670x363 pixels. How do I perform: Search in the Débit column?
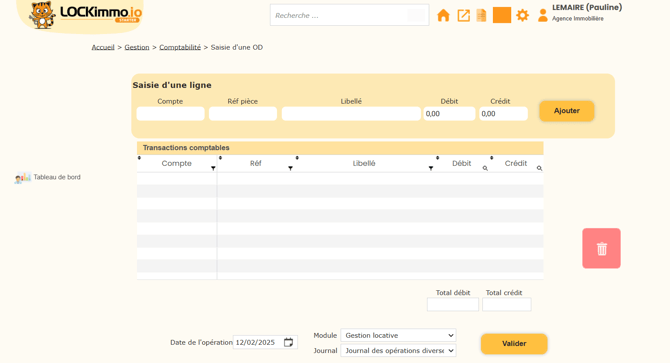485,168
